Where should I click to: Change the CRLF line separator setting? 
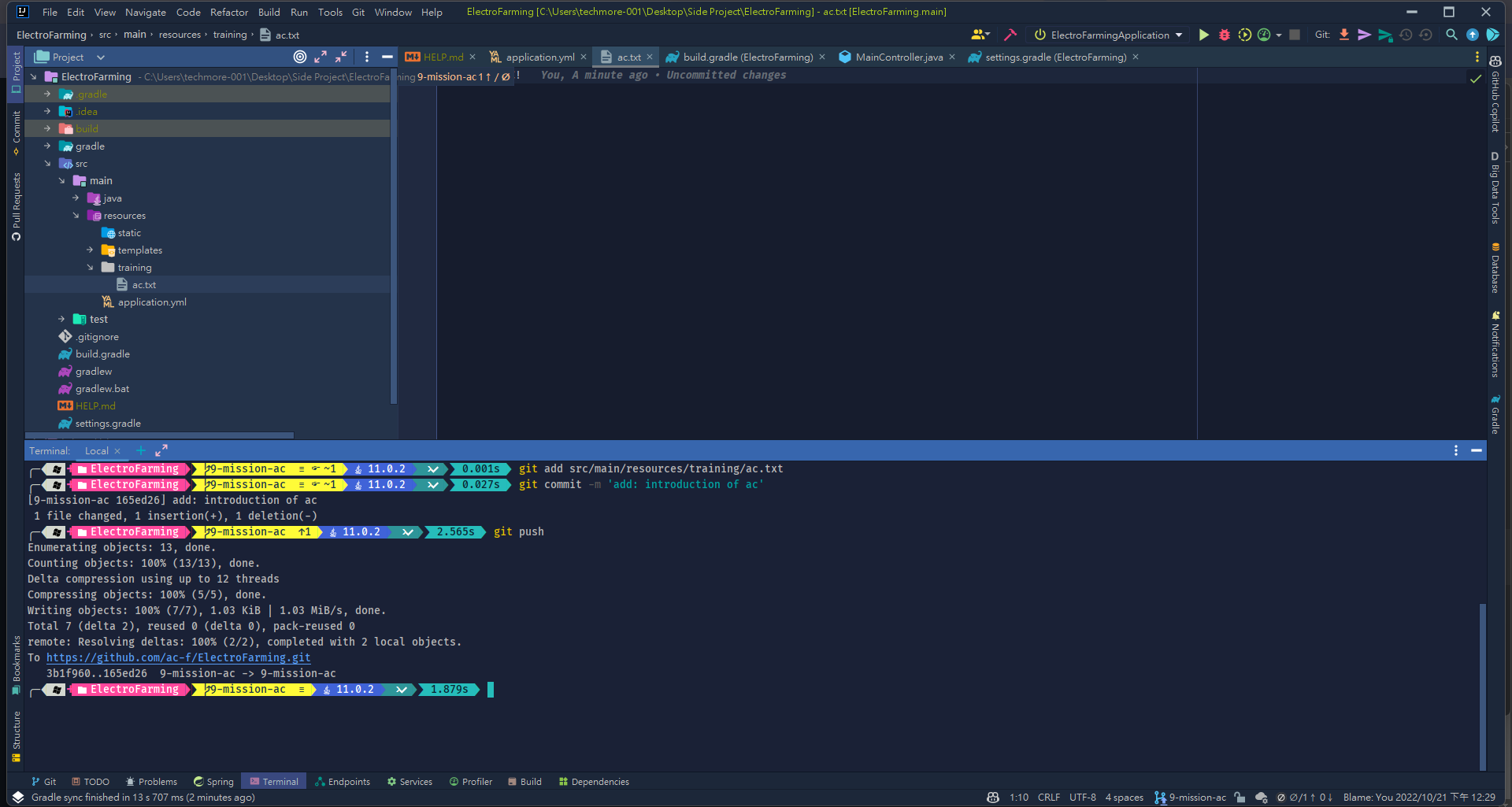1048,798
